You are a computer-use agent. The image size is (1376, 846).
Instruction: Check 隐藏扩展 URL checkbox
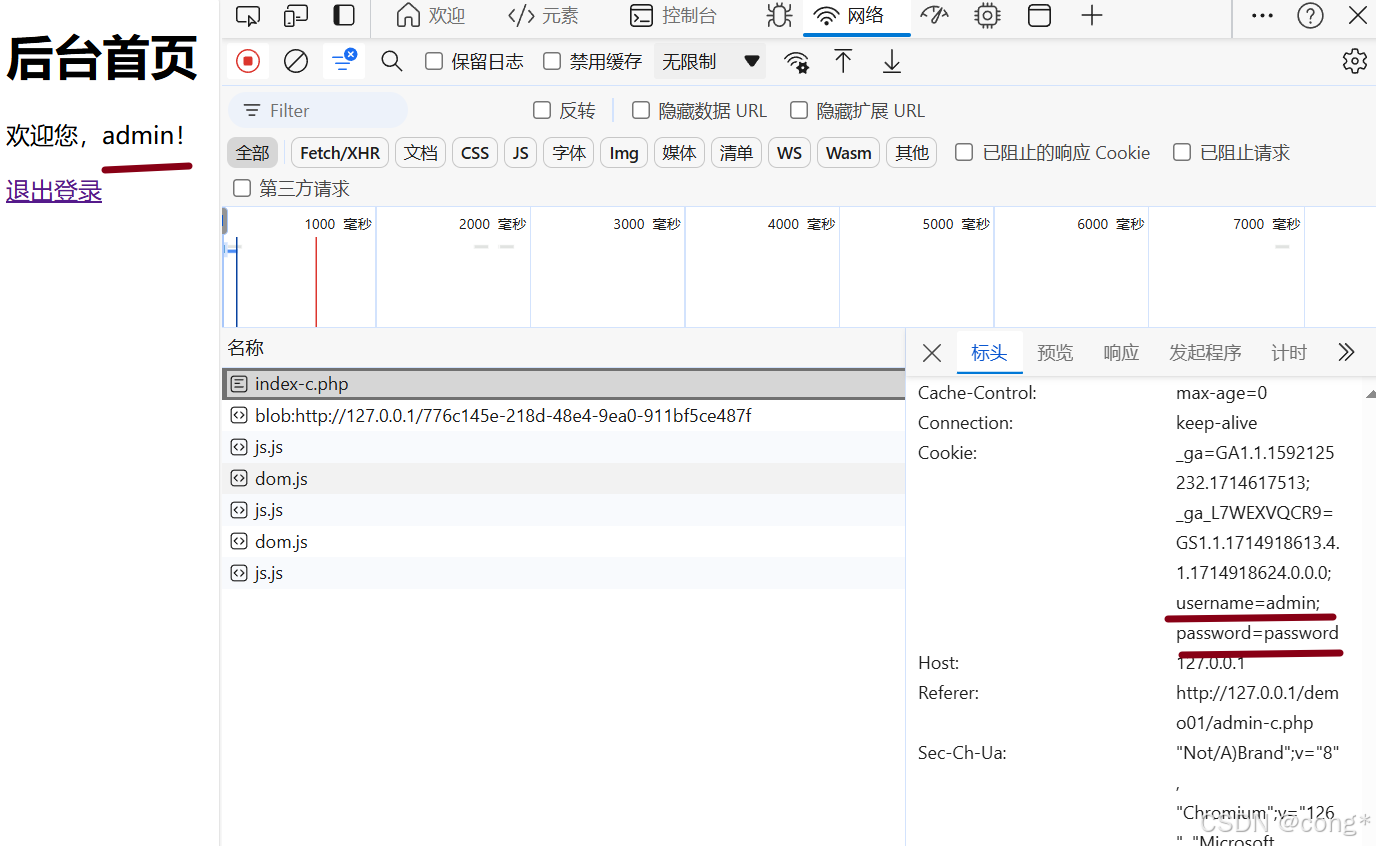click(799, 110)
